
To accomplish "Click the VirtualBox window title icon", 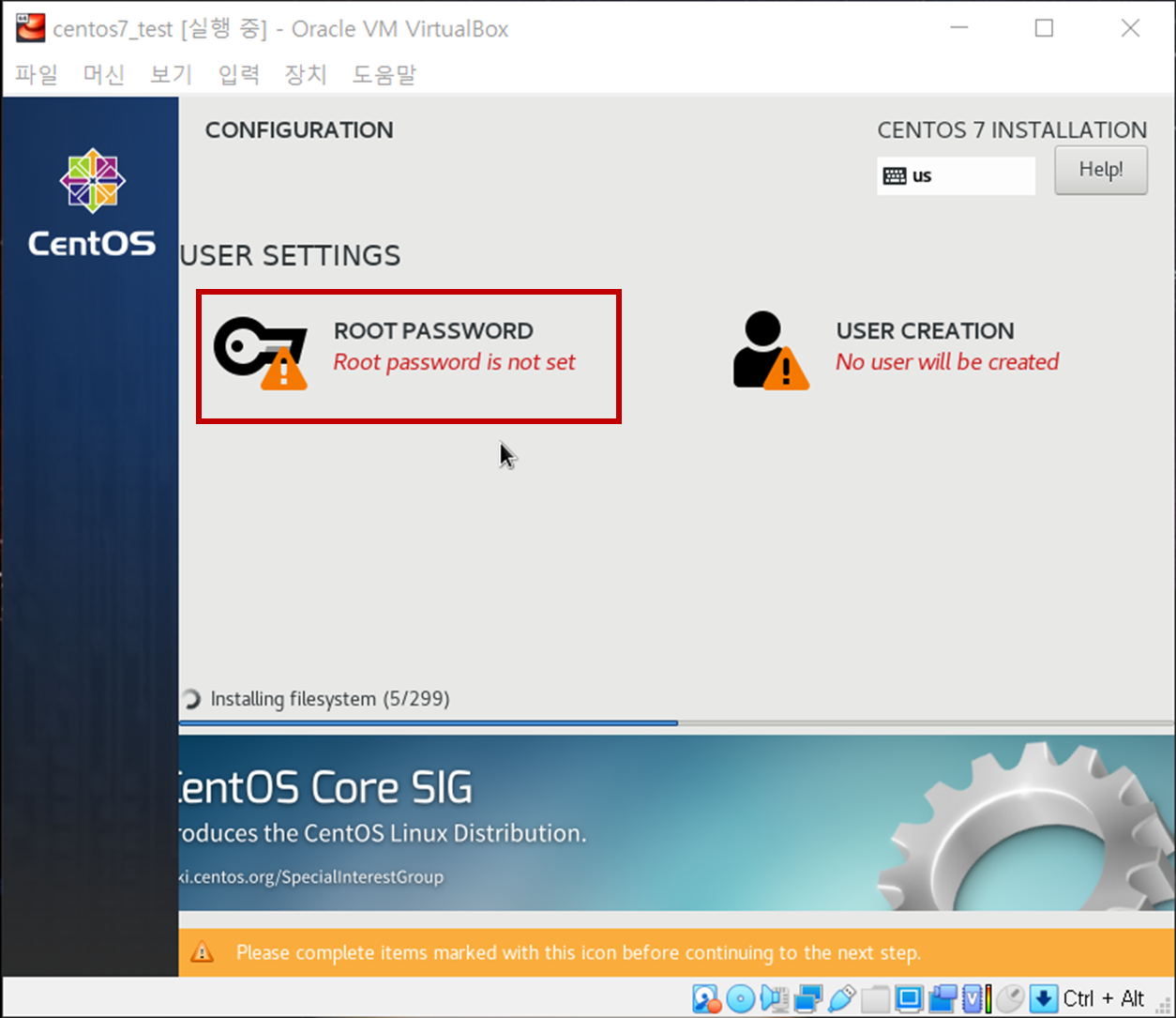I will tap(30, 28).
